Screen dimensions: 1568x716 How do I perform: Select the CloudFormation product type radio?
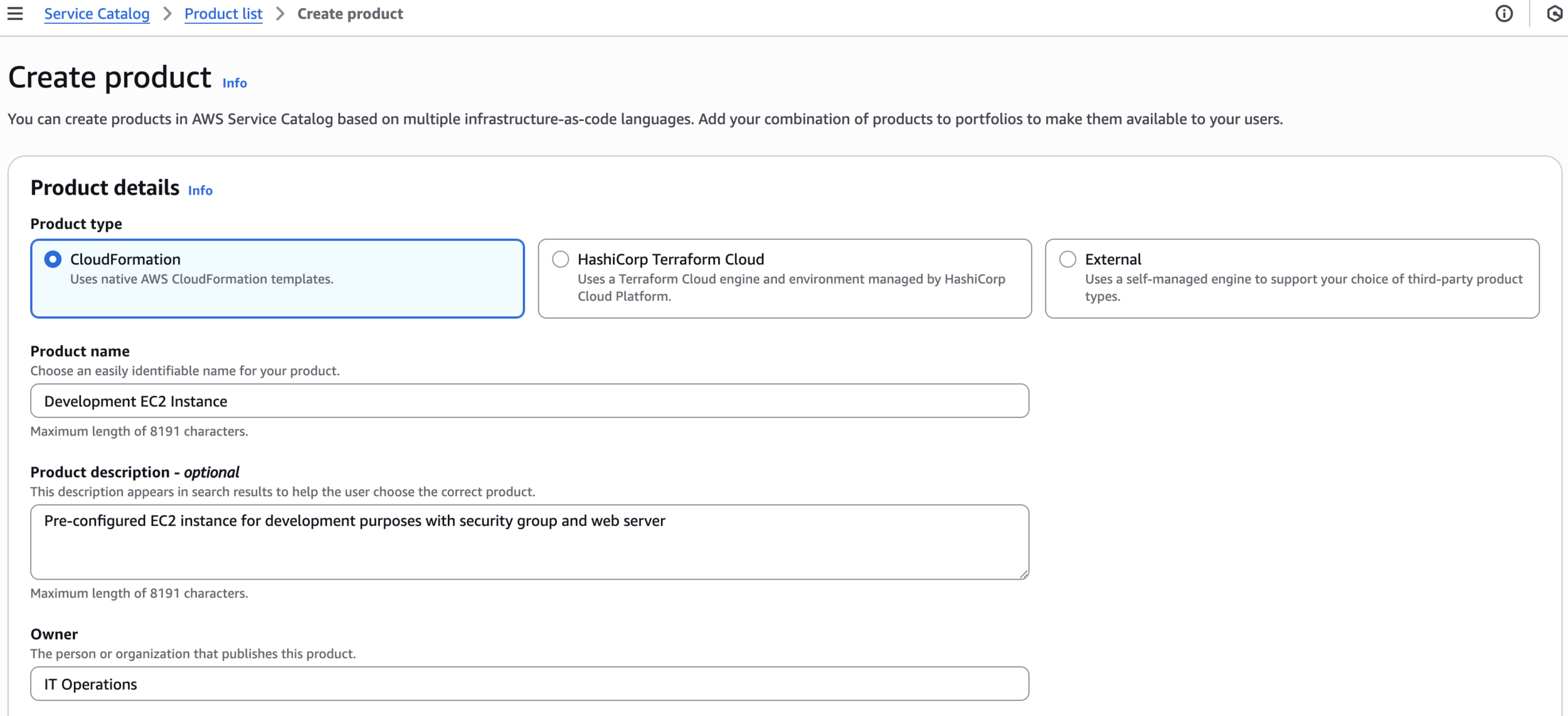point(53,259)
